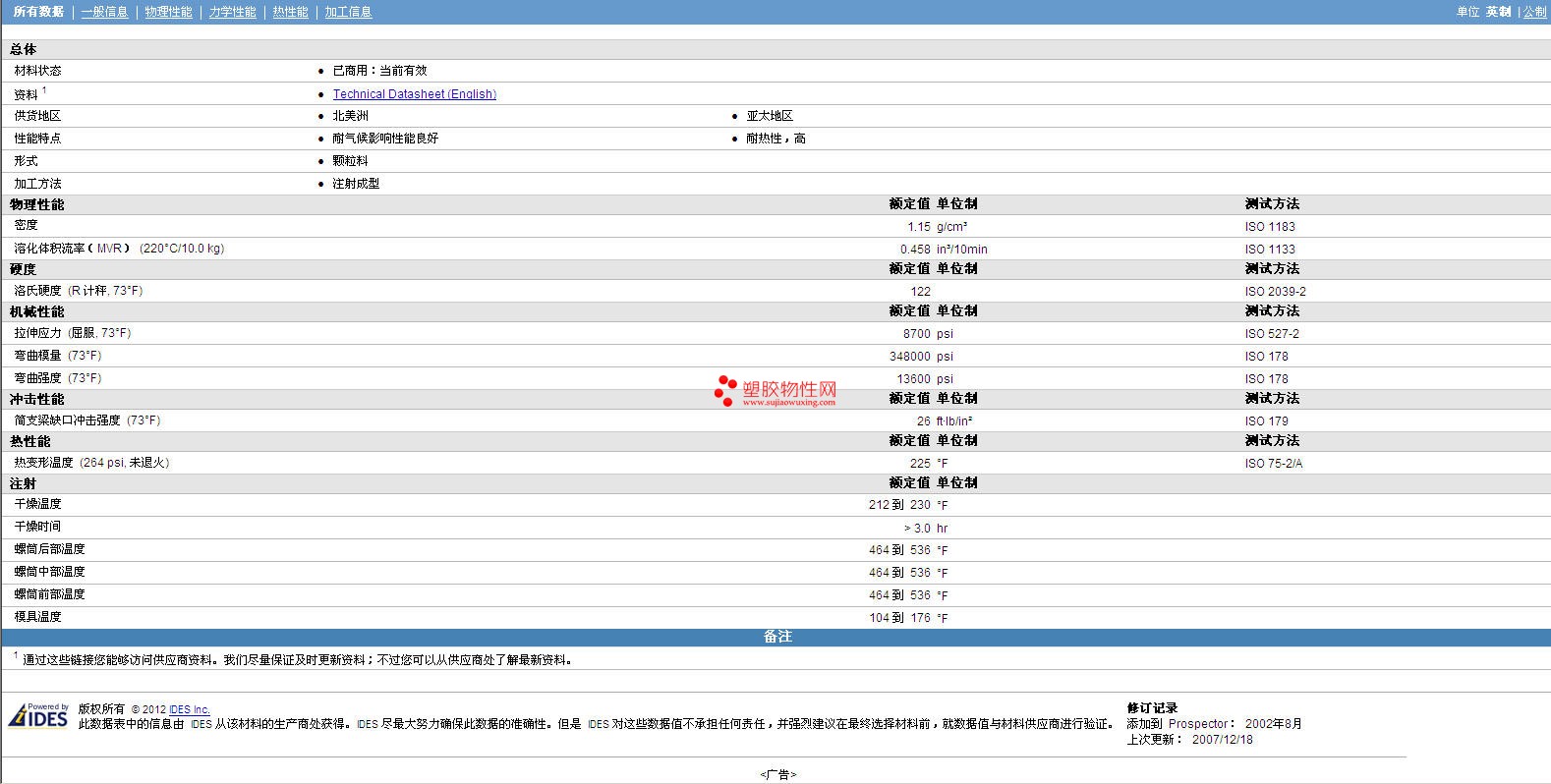1551x784 pixels.
Task: Click the 密度 row label
Action: (26, 225)
